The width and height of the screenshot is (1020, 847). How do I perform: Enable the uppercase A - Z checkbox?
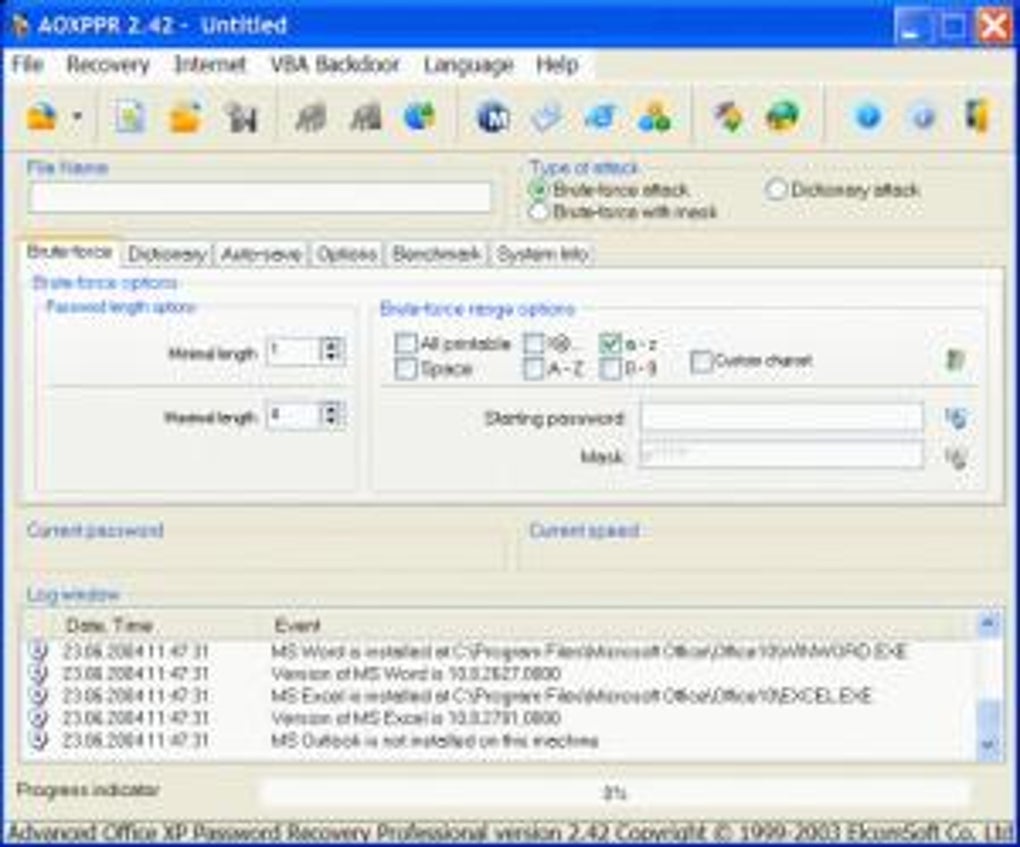tap(534, 369)
